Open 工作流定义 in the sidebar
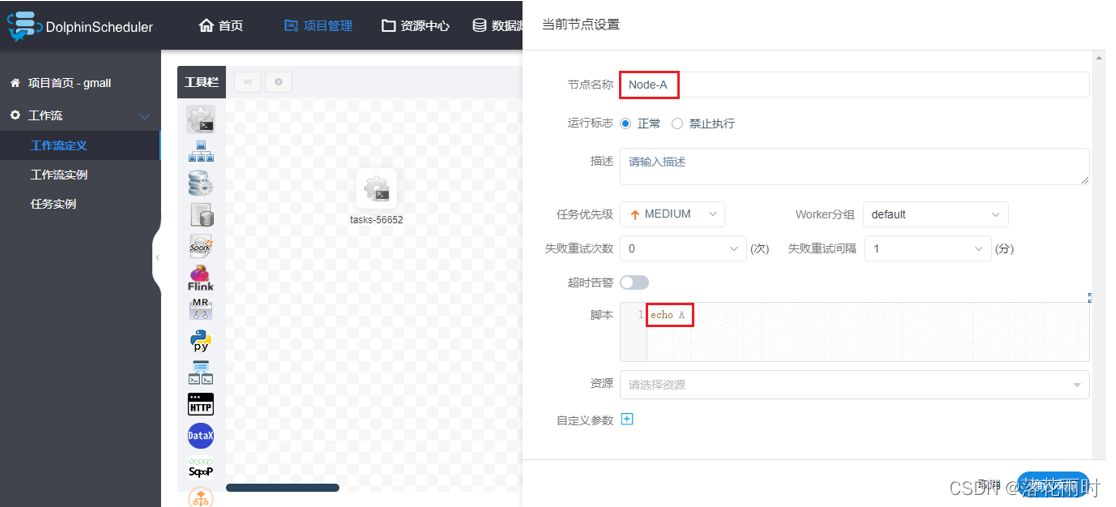The image size is (1116, 507). point(80,145)
